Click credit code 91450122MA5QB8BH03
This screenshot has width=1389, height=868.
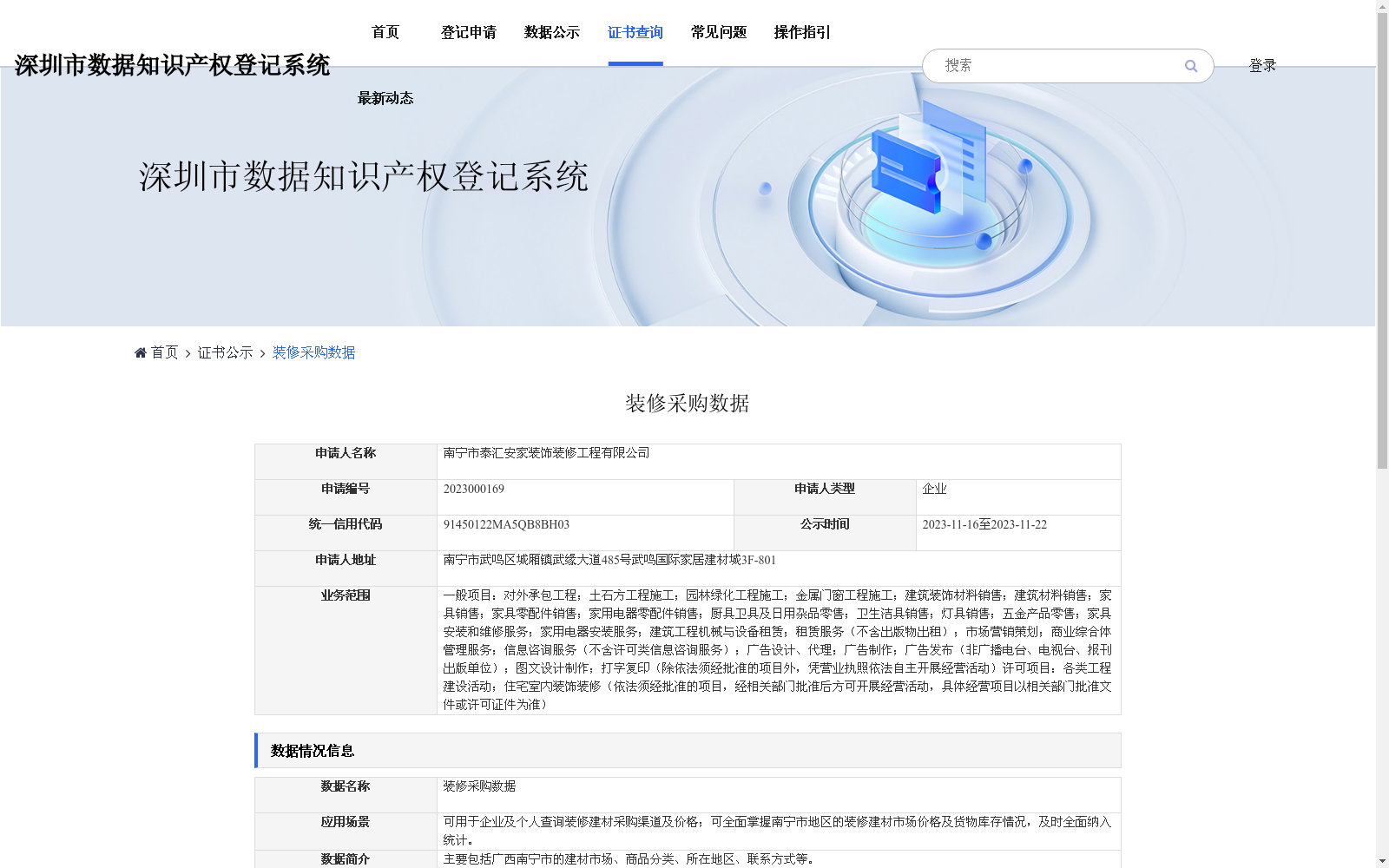pyautogui.click(x=506, y=524)
